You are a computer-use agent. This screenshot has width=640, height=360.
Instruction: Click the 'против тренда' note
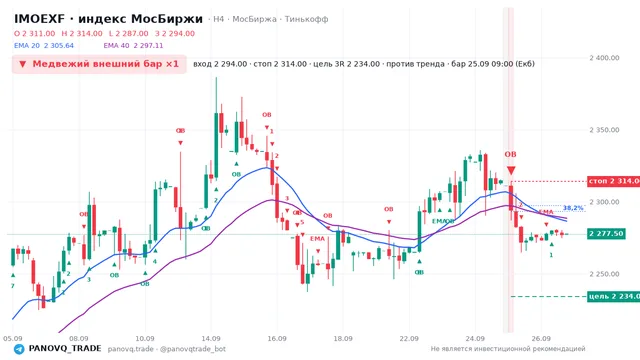point(415,64)
